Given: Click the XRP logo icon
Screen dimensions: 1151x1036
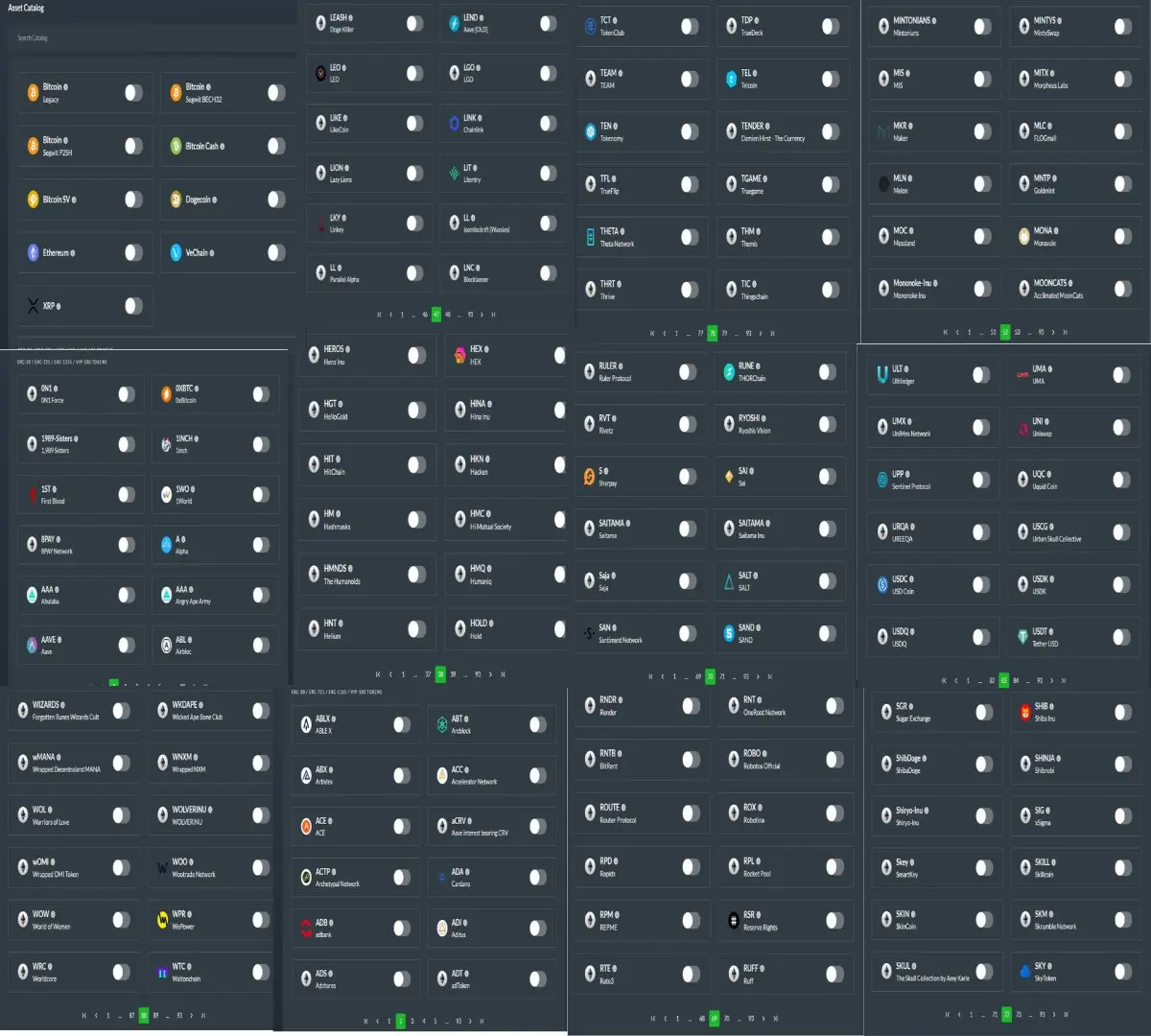Looking at the screenshot, I should pyautogui.click(x=34, y=306).
